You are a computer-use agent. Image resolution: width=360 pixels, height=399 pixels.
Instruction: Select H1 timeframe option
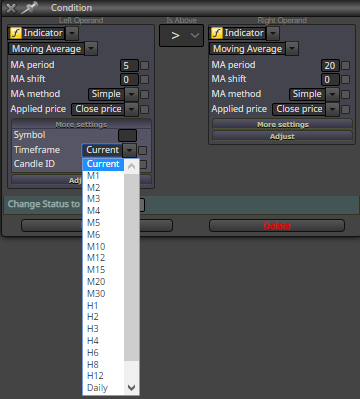(103, 306)
